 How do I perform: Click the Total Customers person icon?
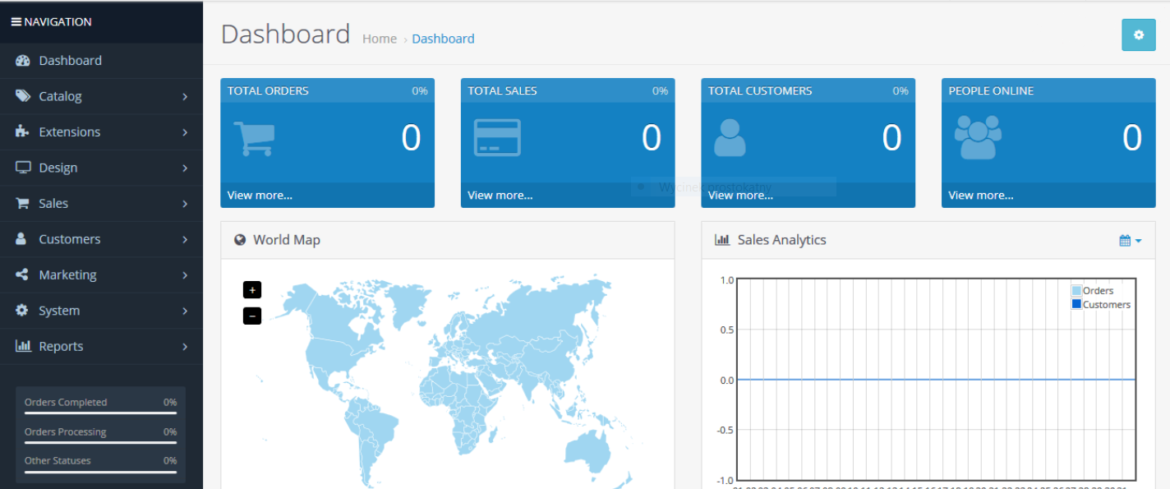click(730, 138)
